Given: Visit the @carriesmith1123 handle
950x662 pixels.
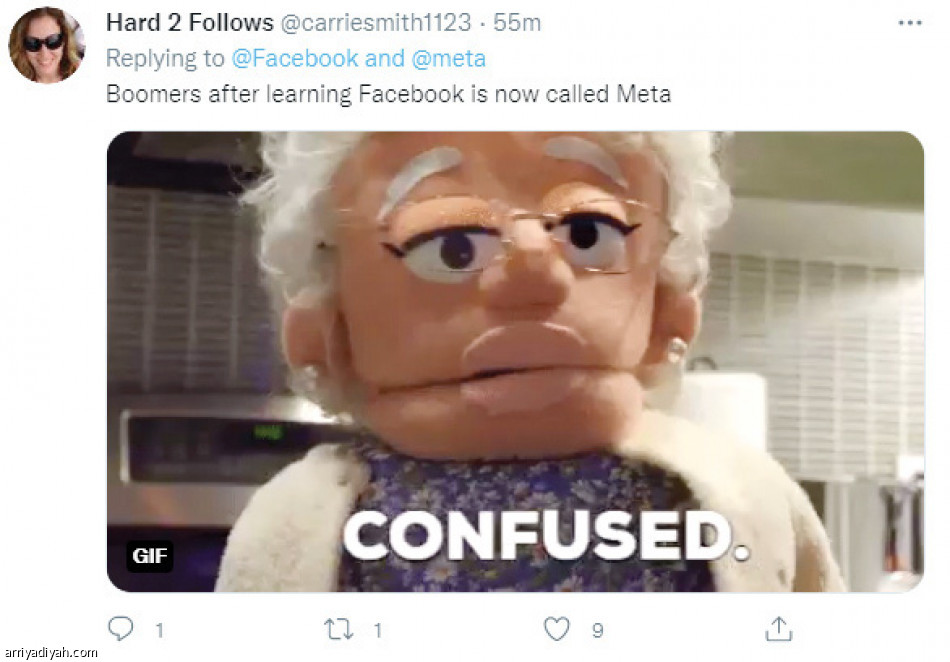Looking at the screenshot, I should pyautogui.click(x=376, y=23).
